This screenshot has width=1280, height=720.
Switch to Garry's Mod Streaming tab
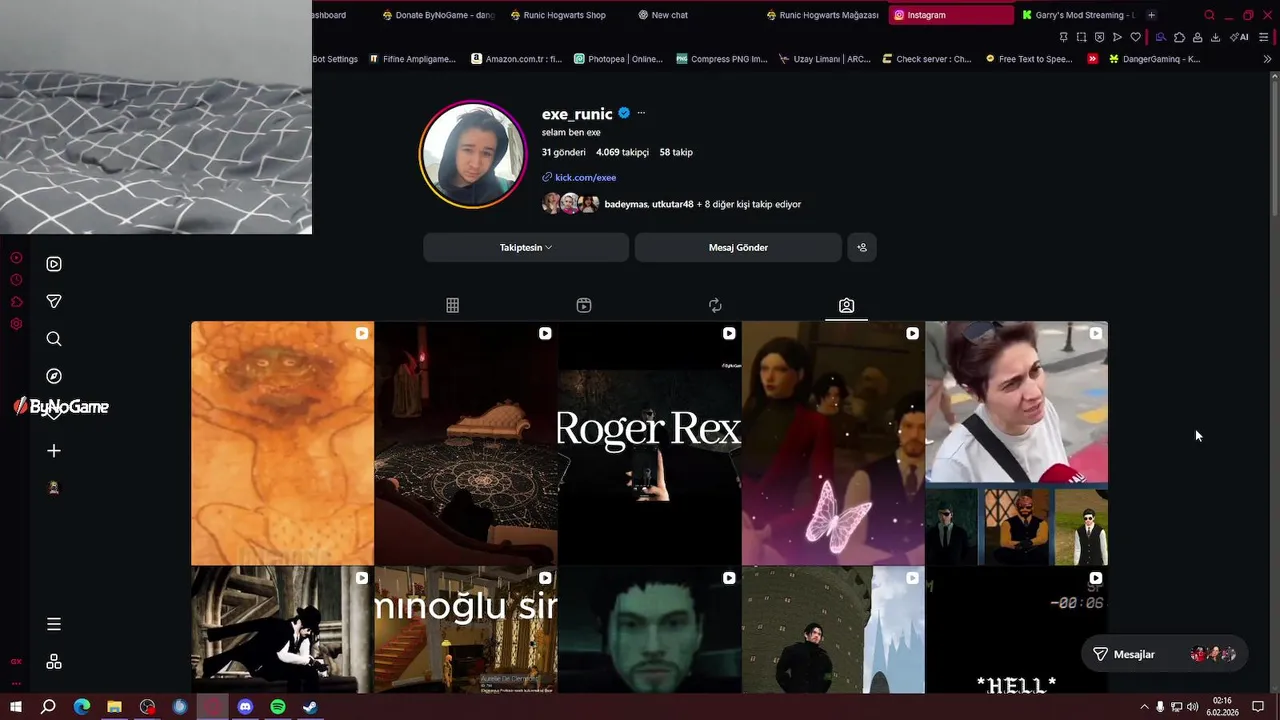tap(1078, 15)
